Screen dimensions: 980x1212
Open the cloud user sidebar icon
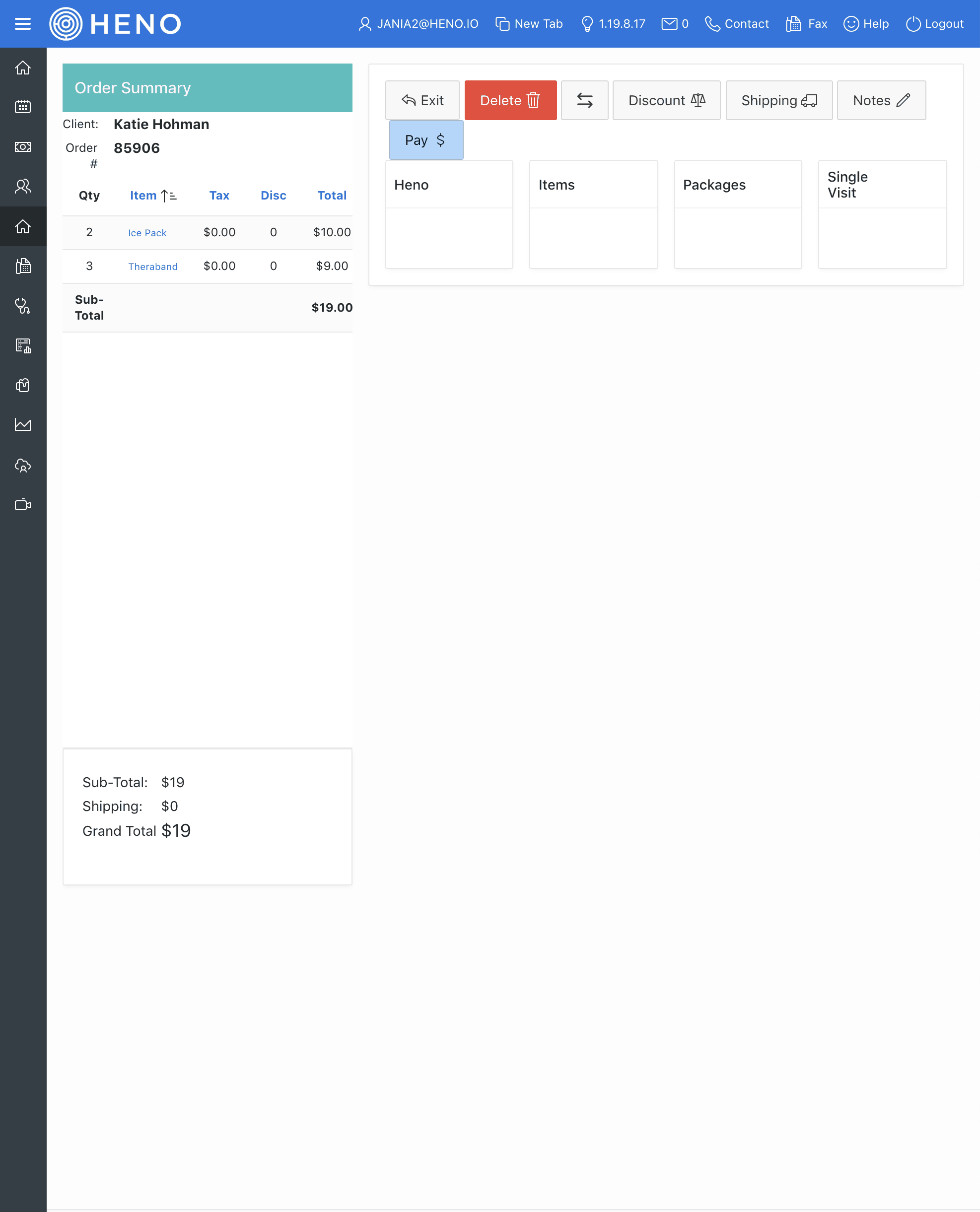pyautogui.click(x=22, y=465)
